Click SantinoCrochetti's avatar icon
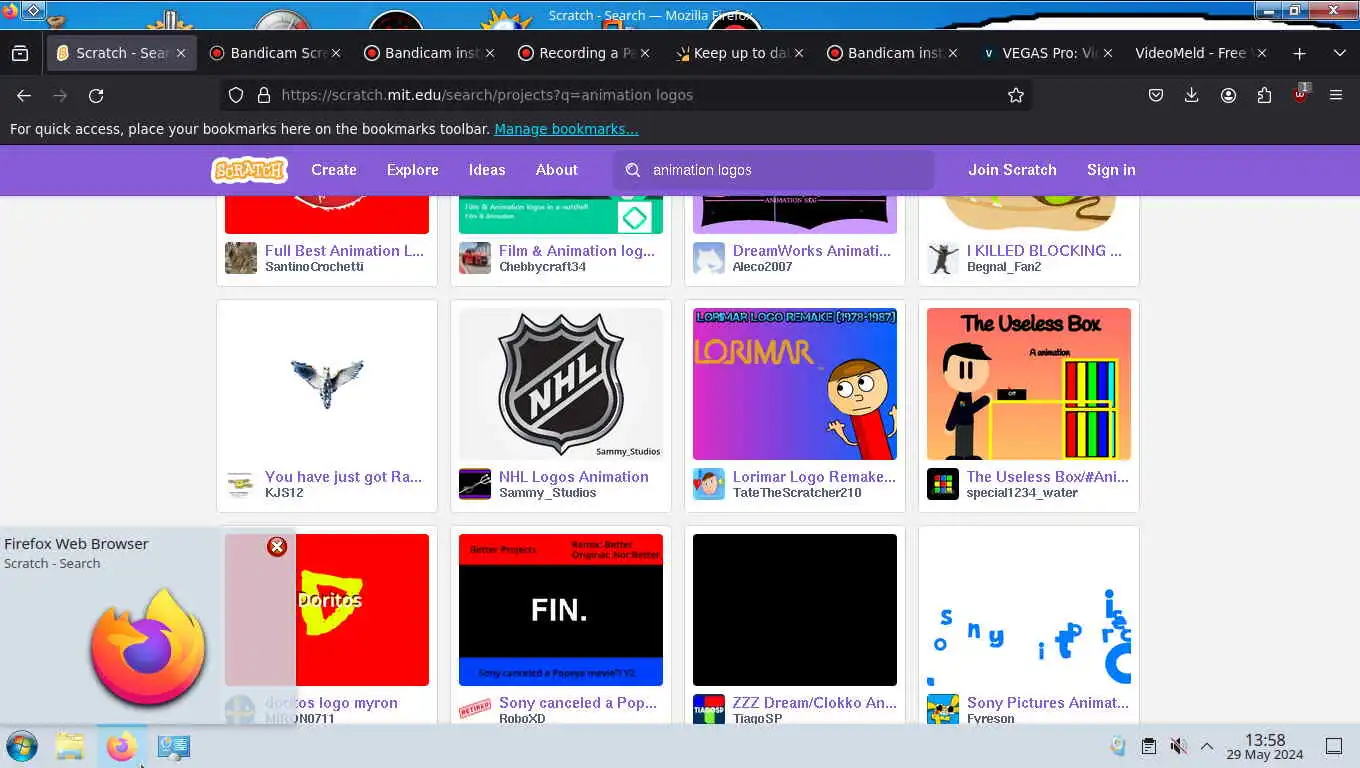Screen dimensions: 1360x768 tap(241, 258)
